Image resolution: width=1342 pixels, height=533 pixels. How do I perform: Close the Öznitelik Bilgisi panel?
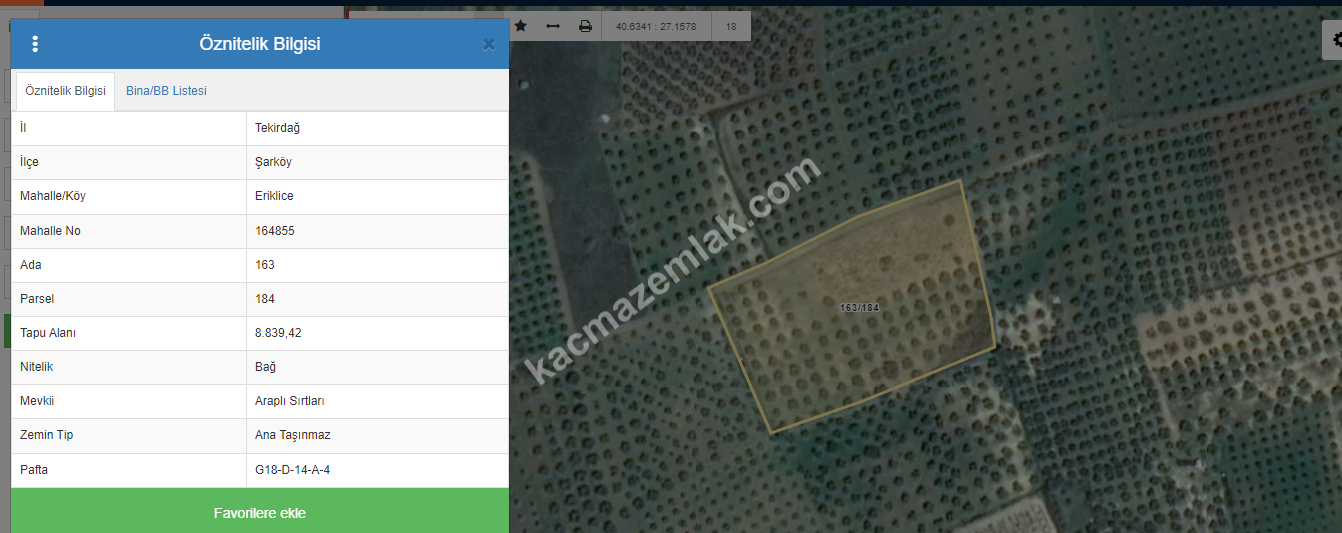(x=488, y=44)
